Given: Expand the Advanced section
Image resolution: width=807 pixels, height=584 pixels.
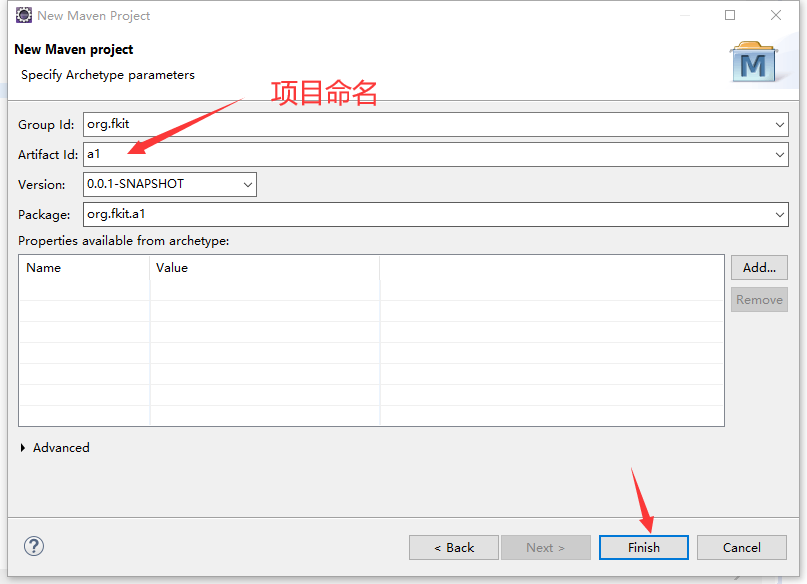Looking at the screenshot, I should point(23,448).
